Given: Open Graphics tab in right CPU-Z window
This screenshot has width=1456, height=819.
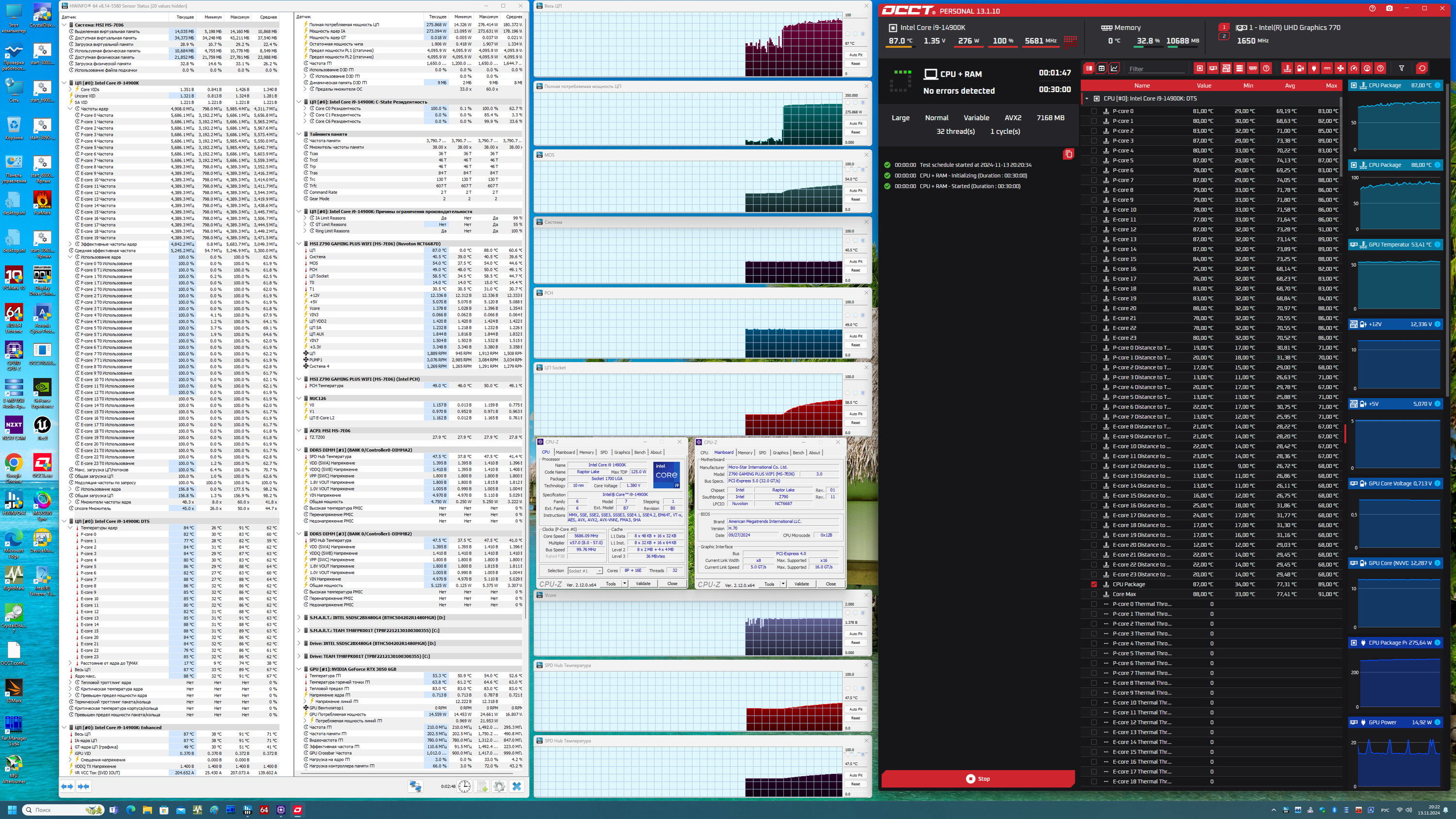Looking at the screenshot, I should pos(780,453).
